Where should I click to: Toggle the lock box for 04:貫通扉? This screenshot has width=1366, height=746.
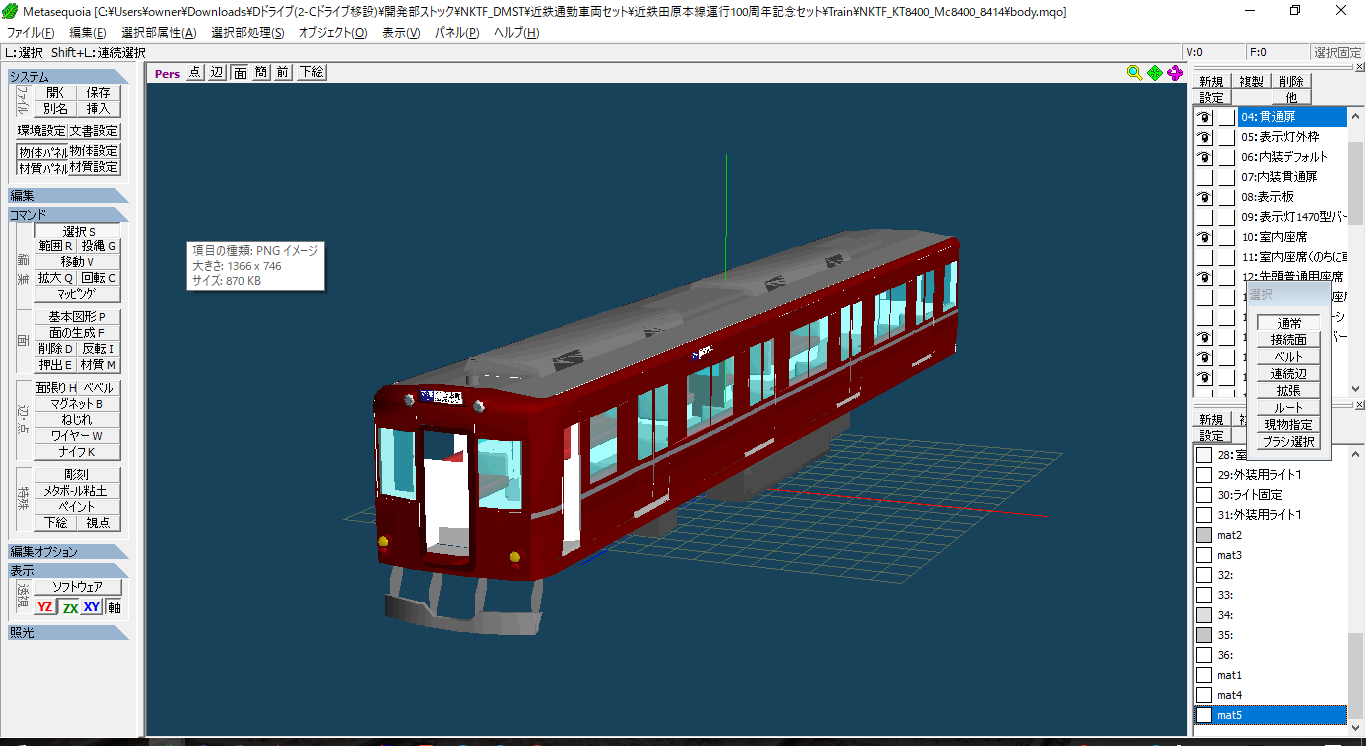point(1227,117)
